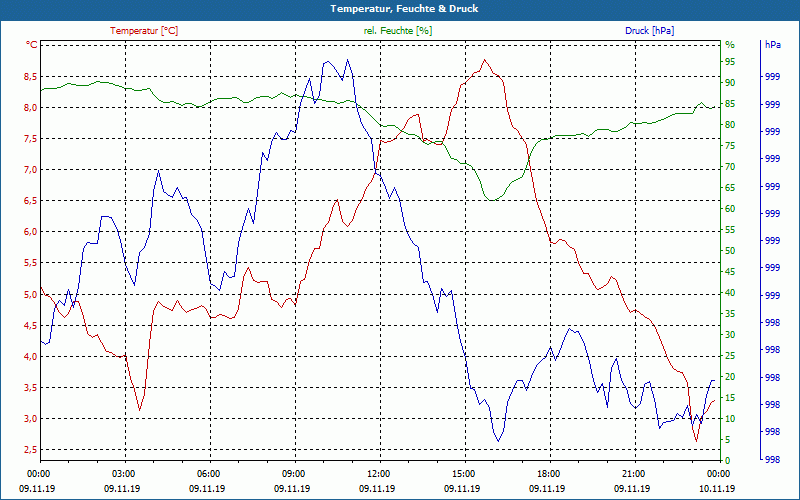Click humidity axis value 20
Screen dimensions: 800x500
[730, 377]
